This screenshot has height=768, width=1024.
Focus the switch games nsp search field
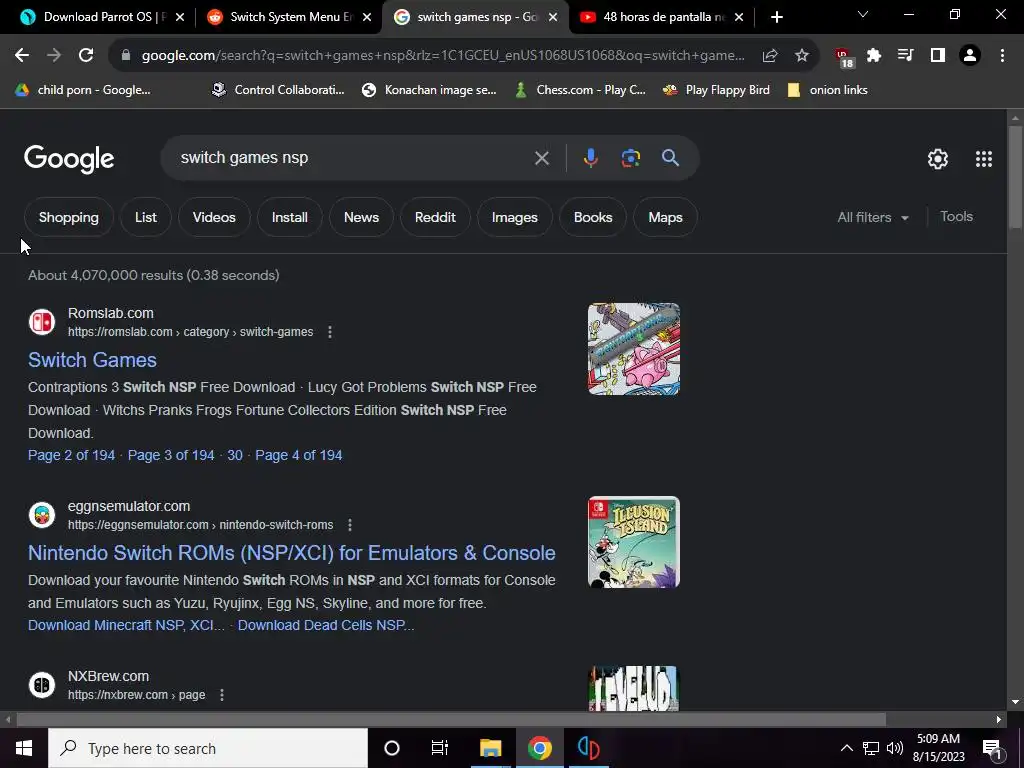click(x=353, y=158)
